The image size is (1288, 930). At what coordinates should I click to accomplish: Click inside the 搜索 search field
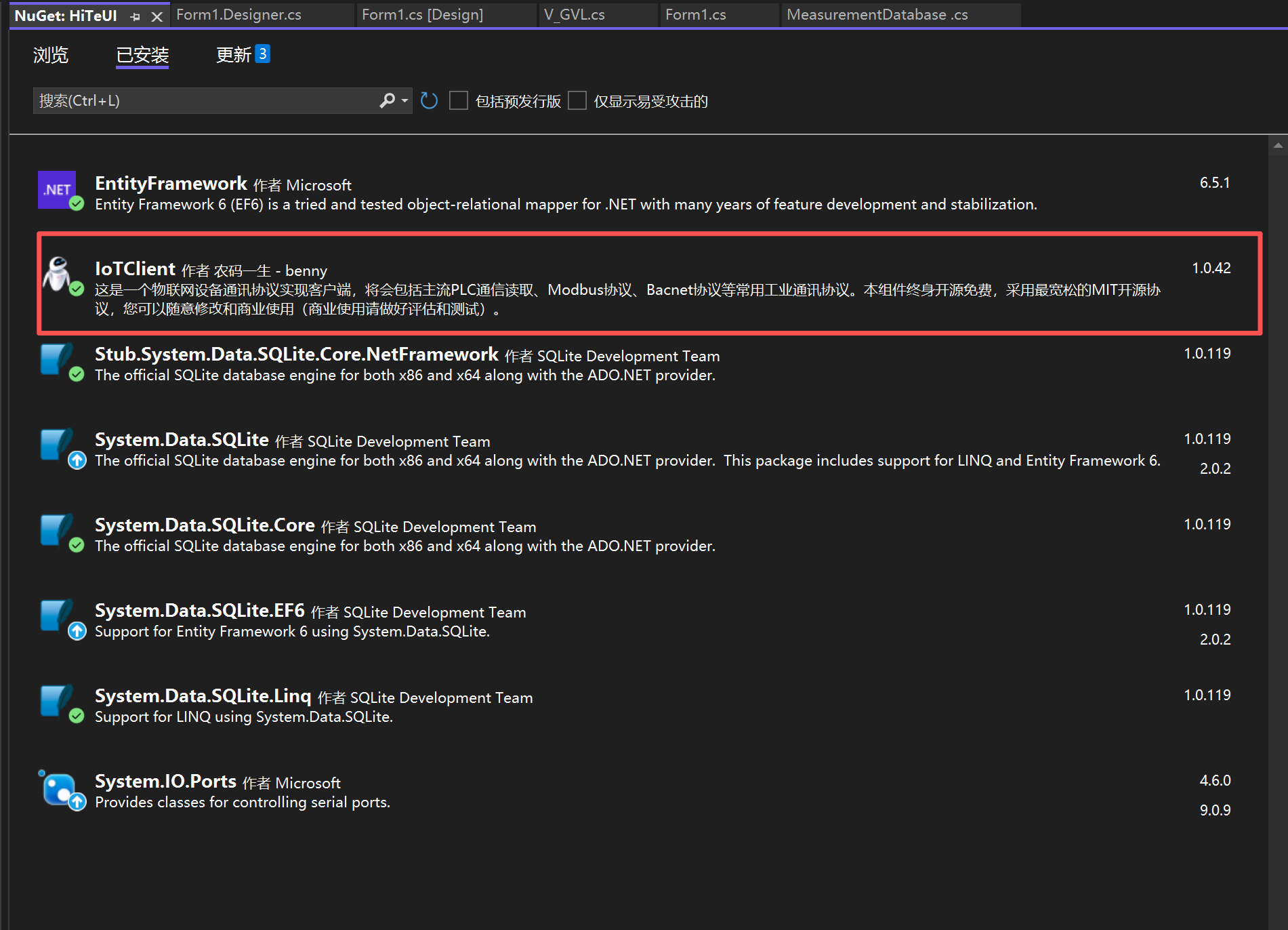tap(203, 101)
